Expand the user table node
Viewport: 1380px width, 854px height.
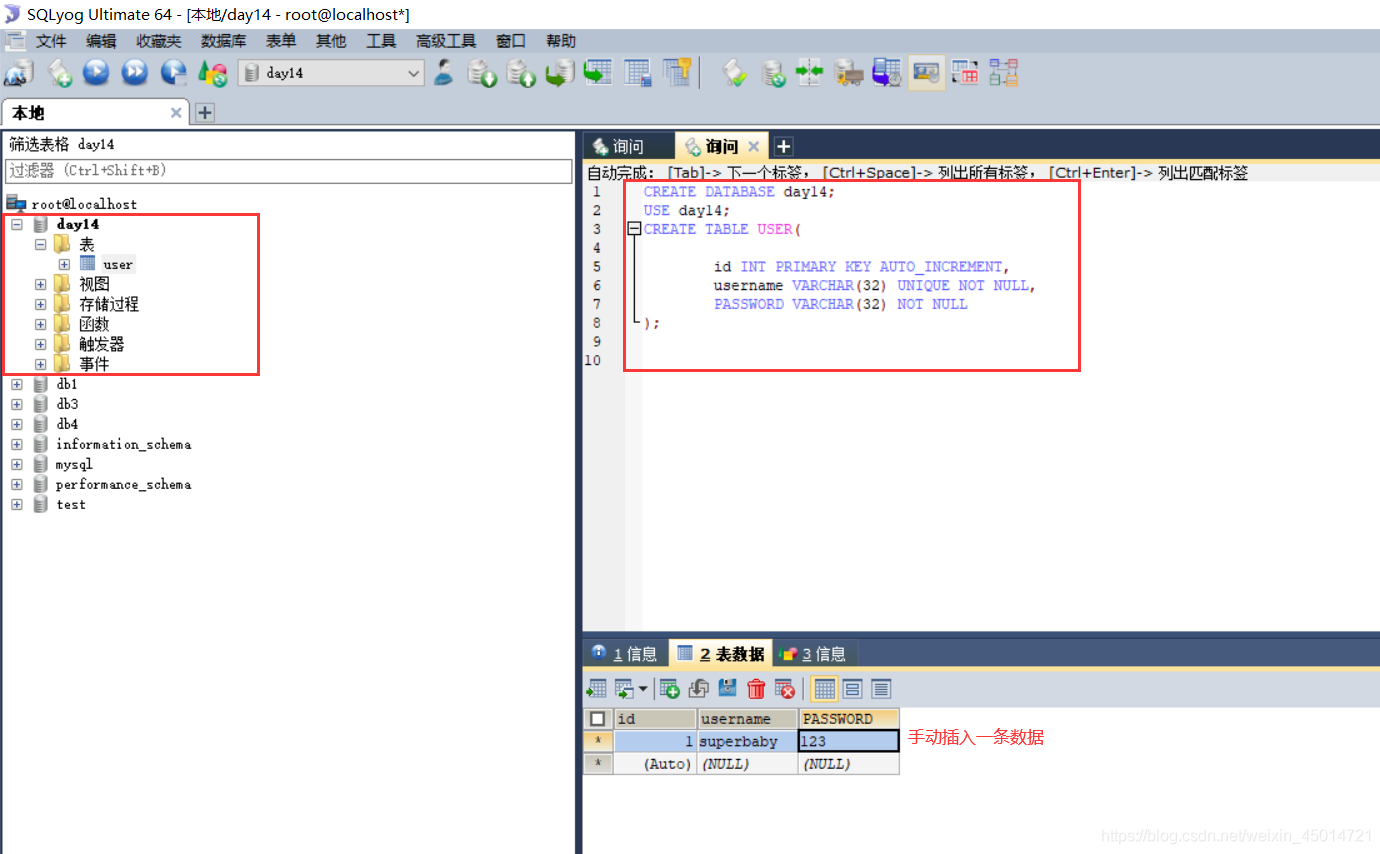[65, 264]
